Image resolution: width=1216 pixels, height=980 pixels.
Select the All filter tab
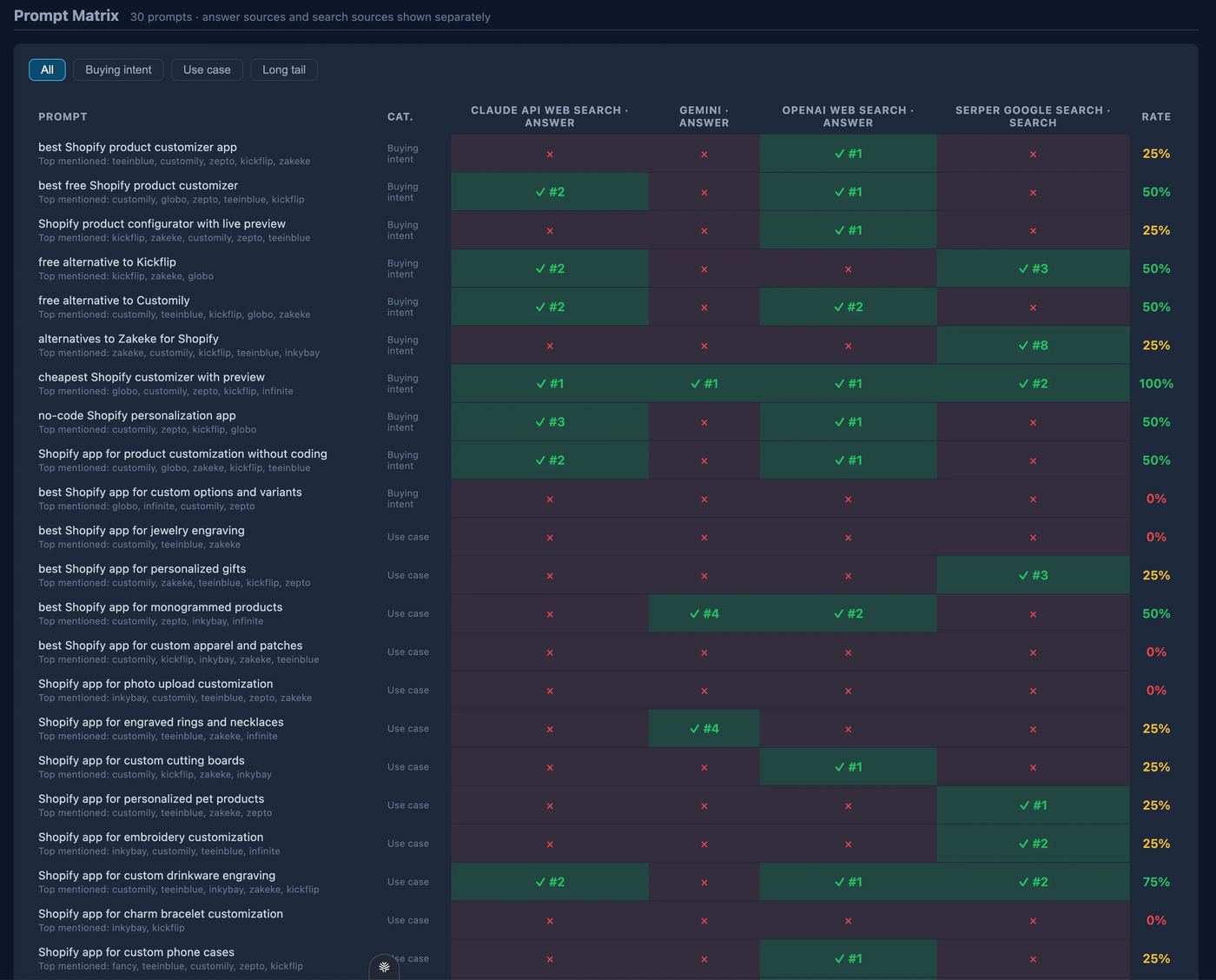click(x=47, y=70)
